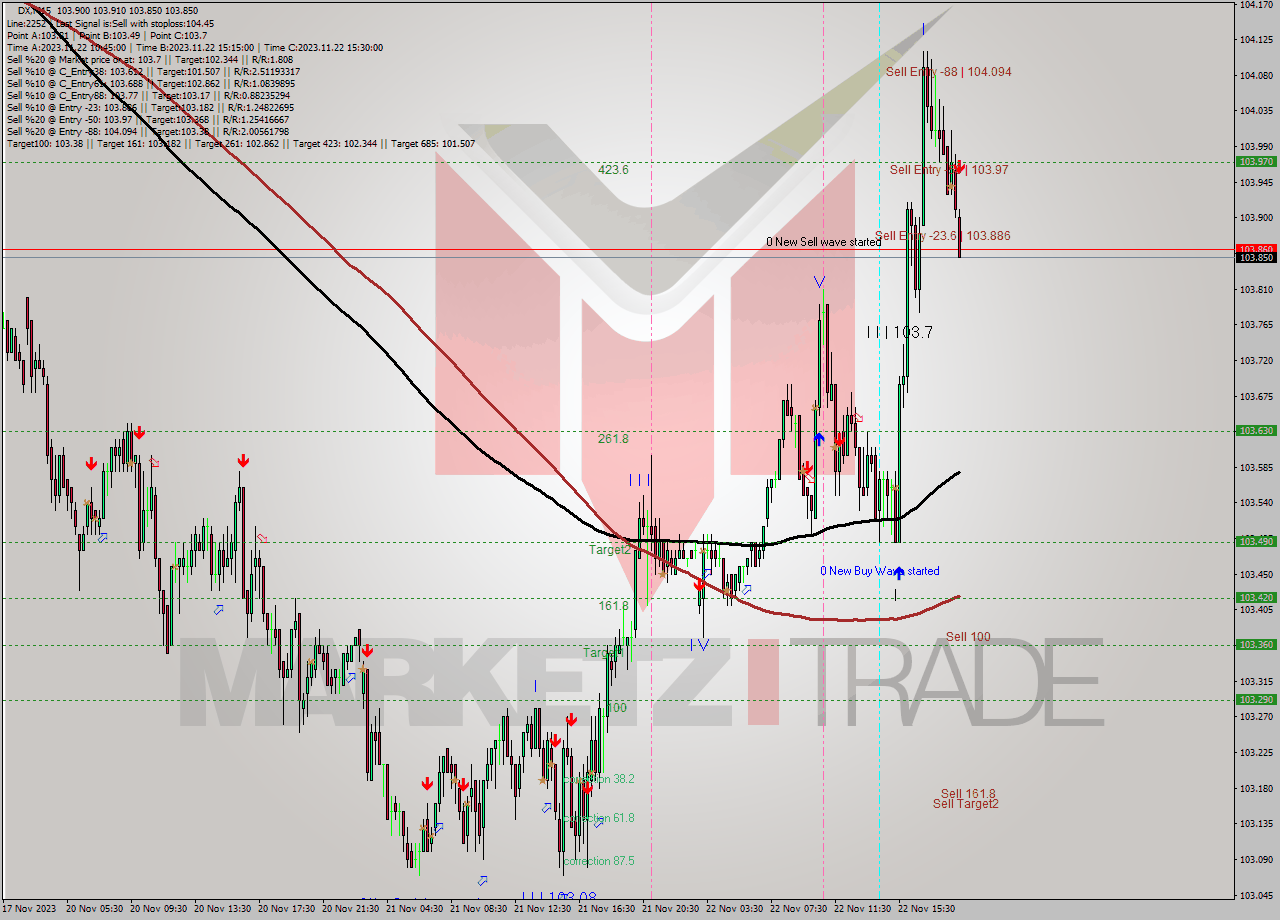Click '22 Nov 15:30' on the time axis
1280x920 pixels.
pyautogui.click(x=926, y=909)
